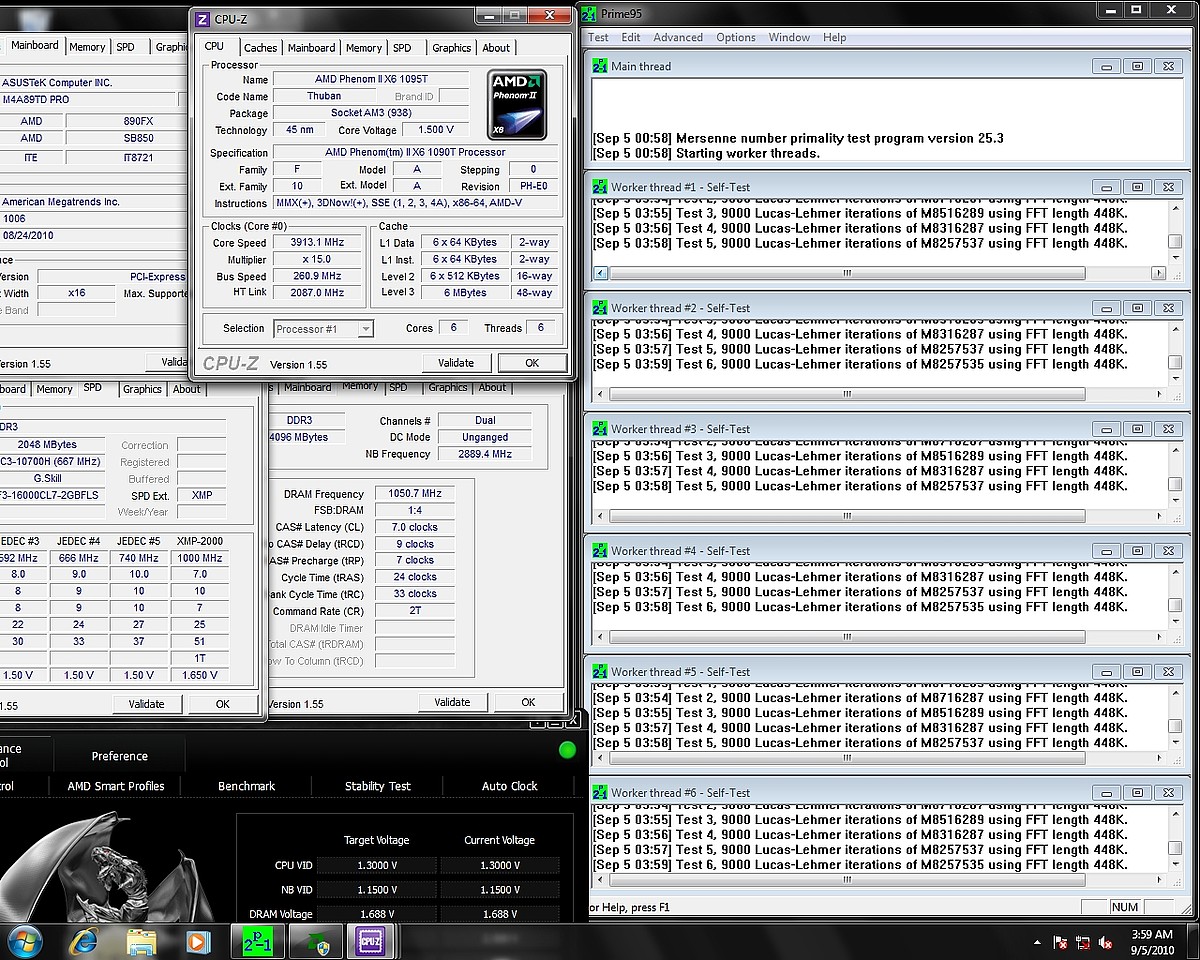Image resolution: width=1200 pixels, height=960 pixels.
Task: Open the Selection Processor #1 dropdown
Action: [x=323, y=329]
